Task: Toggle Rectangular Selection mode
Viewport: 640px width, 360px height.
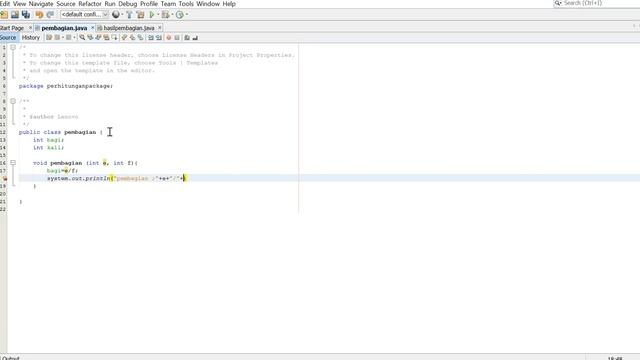Action: click(114, 38)
